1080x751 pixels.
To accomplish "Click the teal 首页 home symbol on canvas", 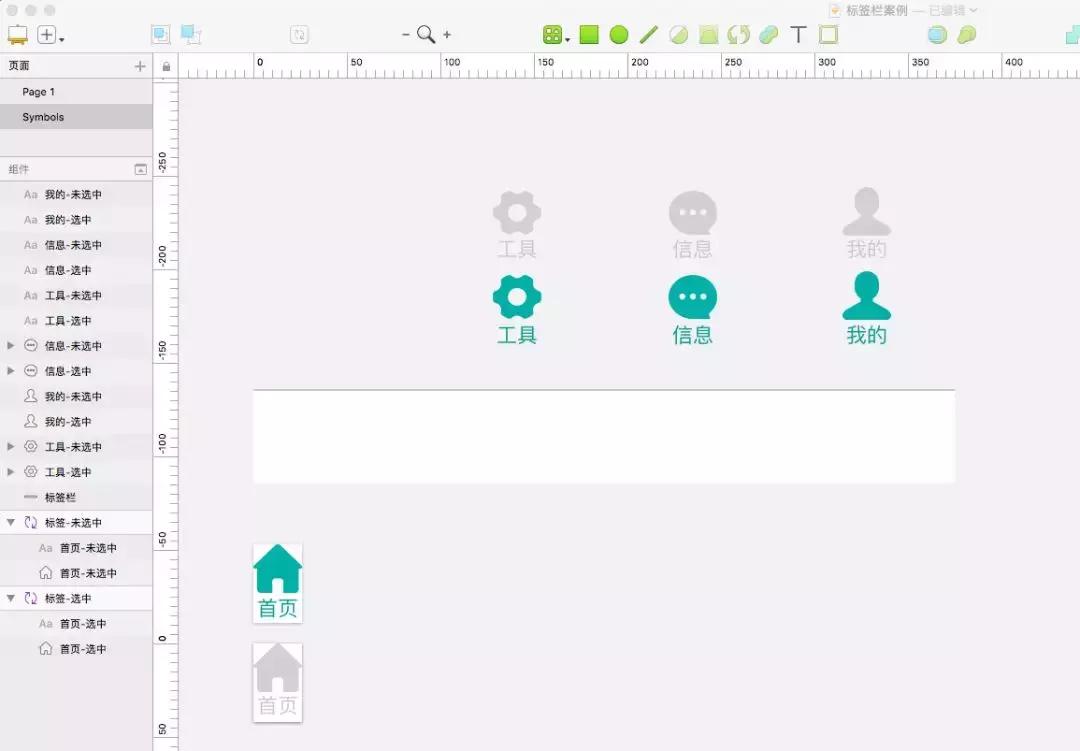I will [278, 581].
